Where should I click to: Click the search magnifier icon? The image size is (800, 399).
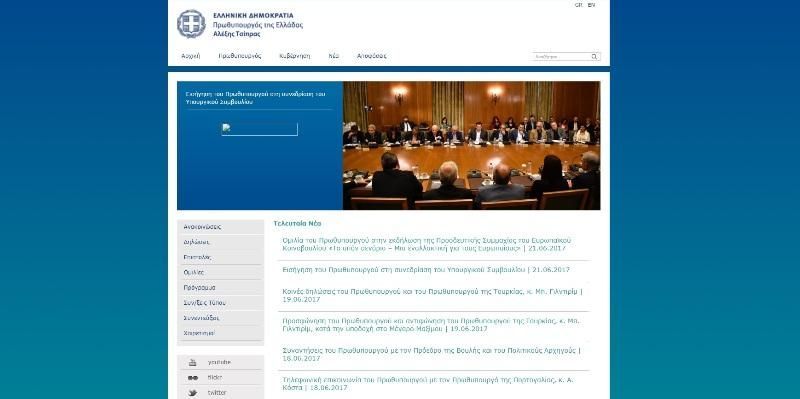(x=594, y=57)
